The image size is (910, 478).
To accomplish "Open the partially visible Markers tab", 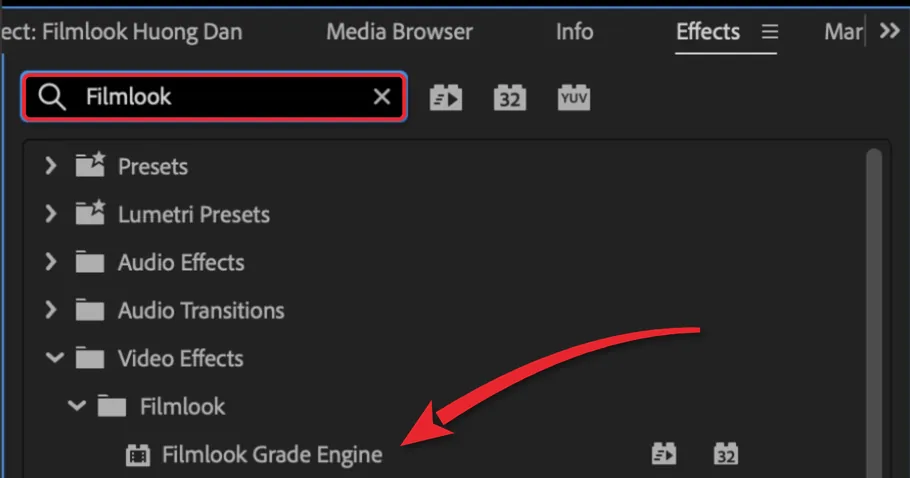I will click(843, 31).
